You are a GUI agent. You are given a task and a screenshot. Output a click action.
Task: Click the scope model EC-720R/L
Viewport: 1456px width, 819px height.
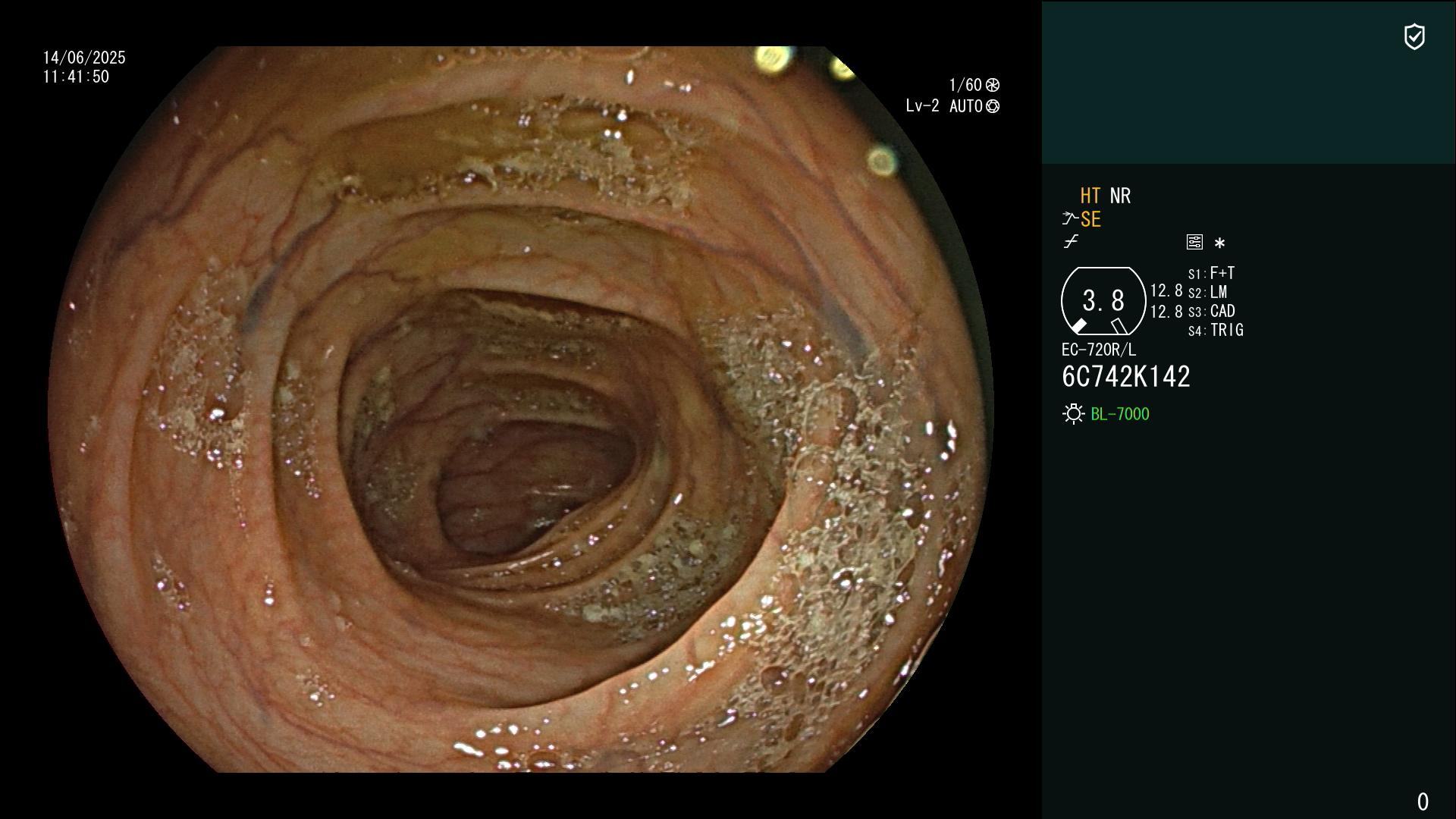tap(1099, 350)
